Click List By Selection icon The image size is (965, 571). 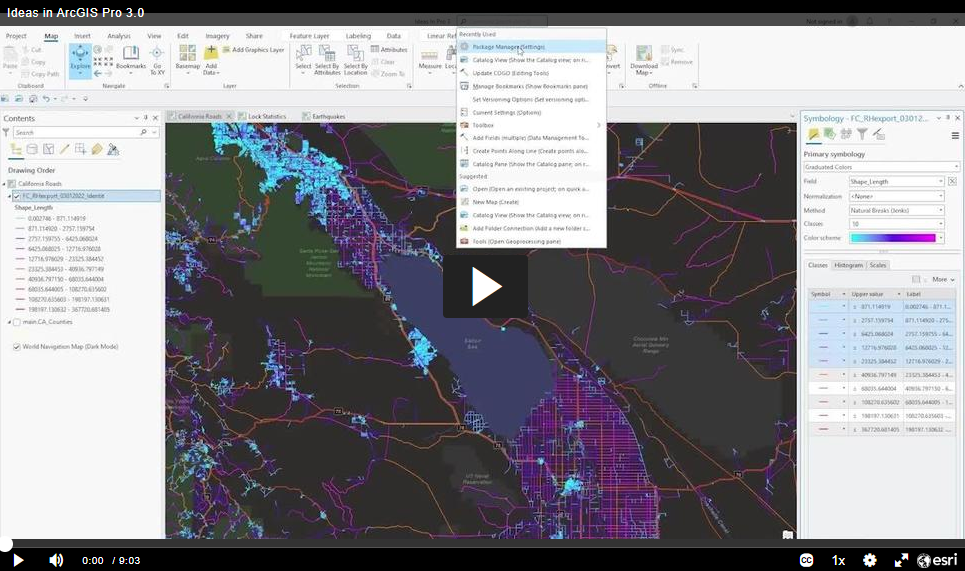tap(49, 150)
